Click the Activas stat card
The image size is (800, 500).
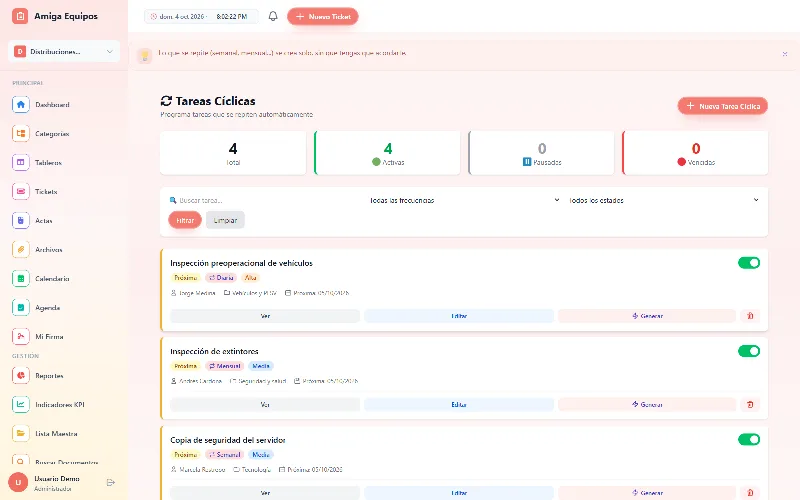[x=387, y=153]
